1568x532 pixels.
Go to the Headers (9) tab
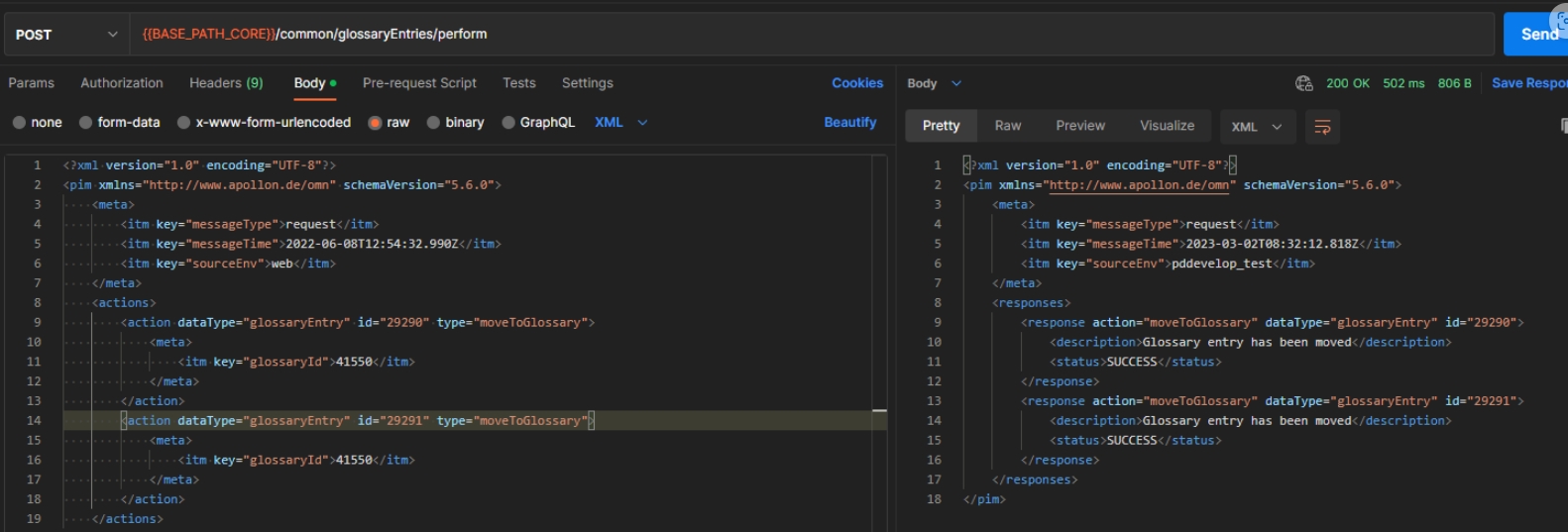coord(226,83)
